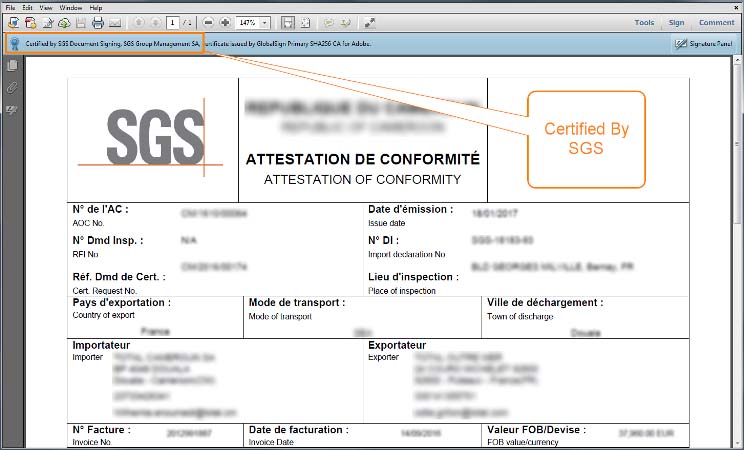Click the 'N° de l'AC :' label
The image size is (744, 450).
click(101, 209)
